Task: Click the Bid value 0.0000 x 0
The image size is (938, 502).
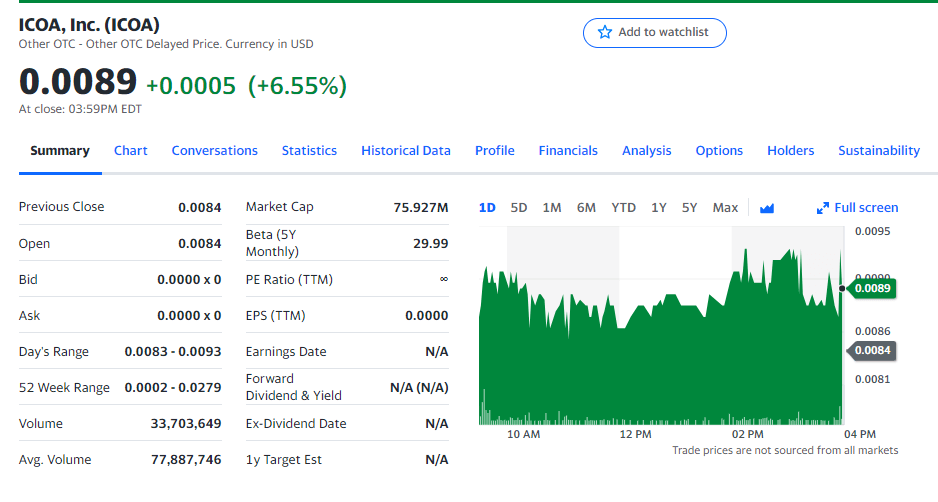Action: point(189,280)
